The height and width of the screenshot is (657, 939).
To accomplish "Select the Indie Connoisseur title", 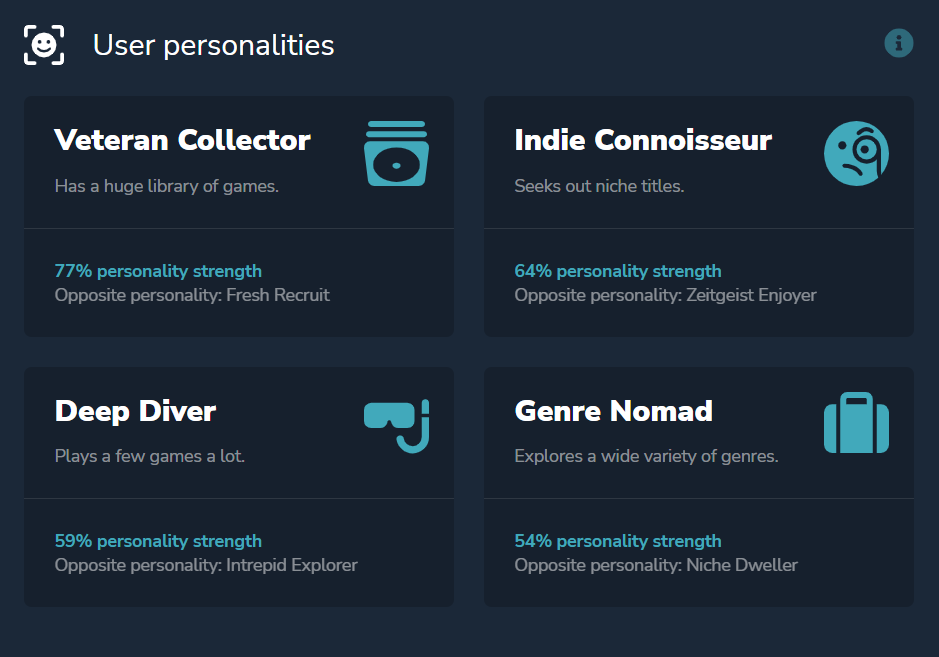I will 643,140.
